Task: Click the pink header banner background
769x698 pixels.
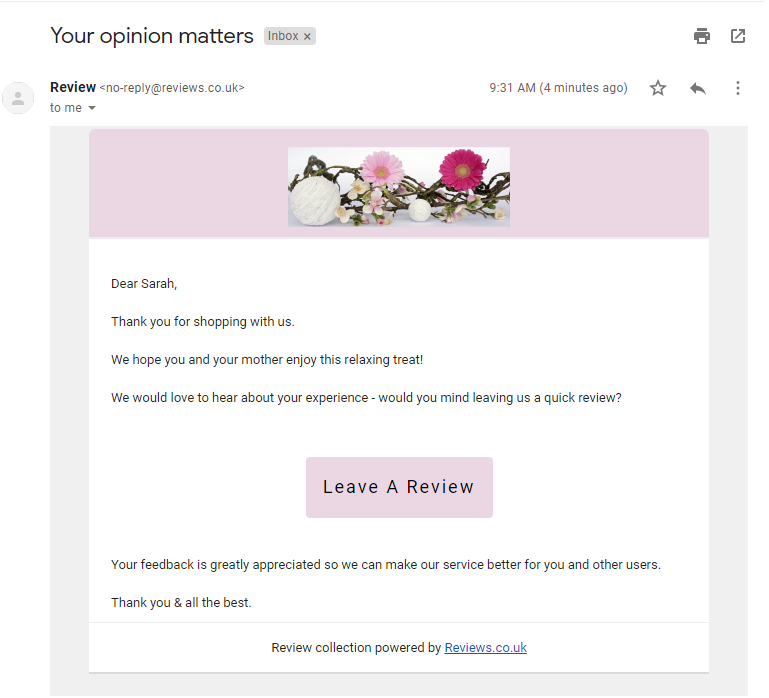Action: (x=608, y=184)
